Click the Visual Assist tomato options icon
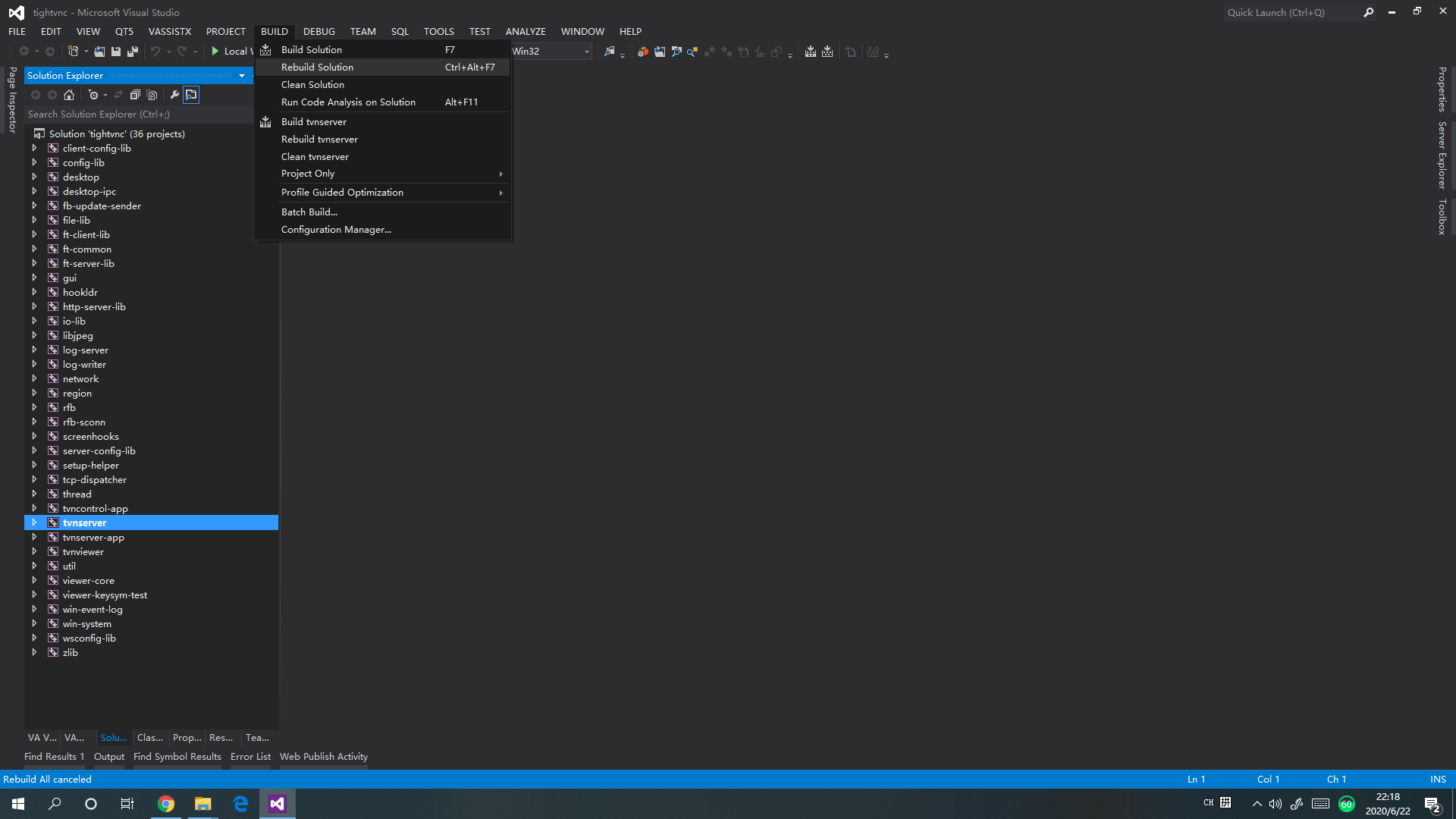 (642, 52)
